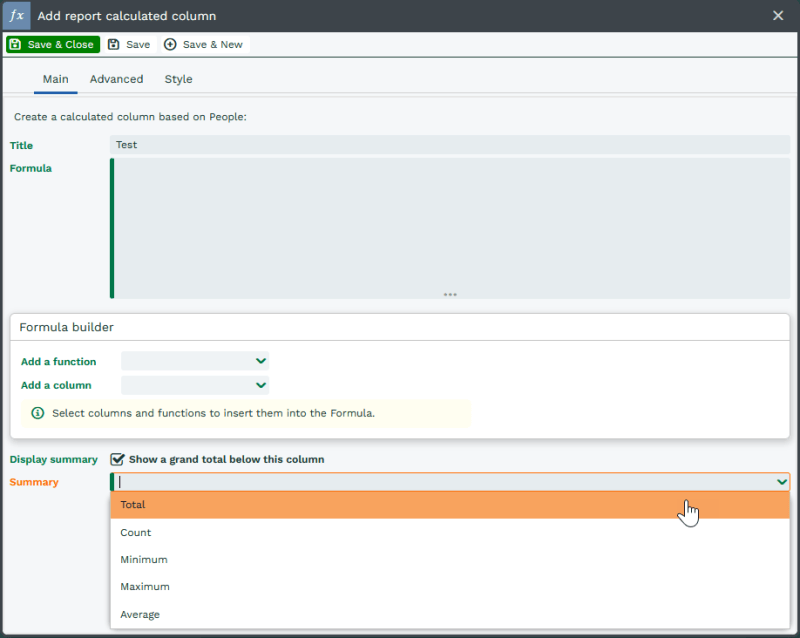Close the Add report calculated column dialog

tap(779, 16)
